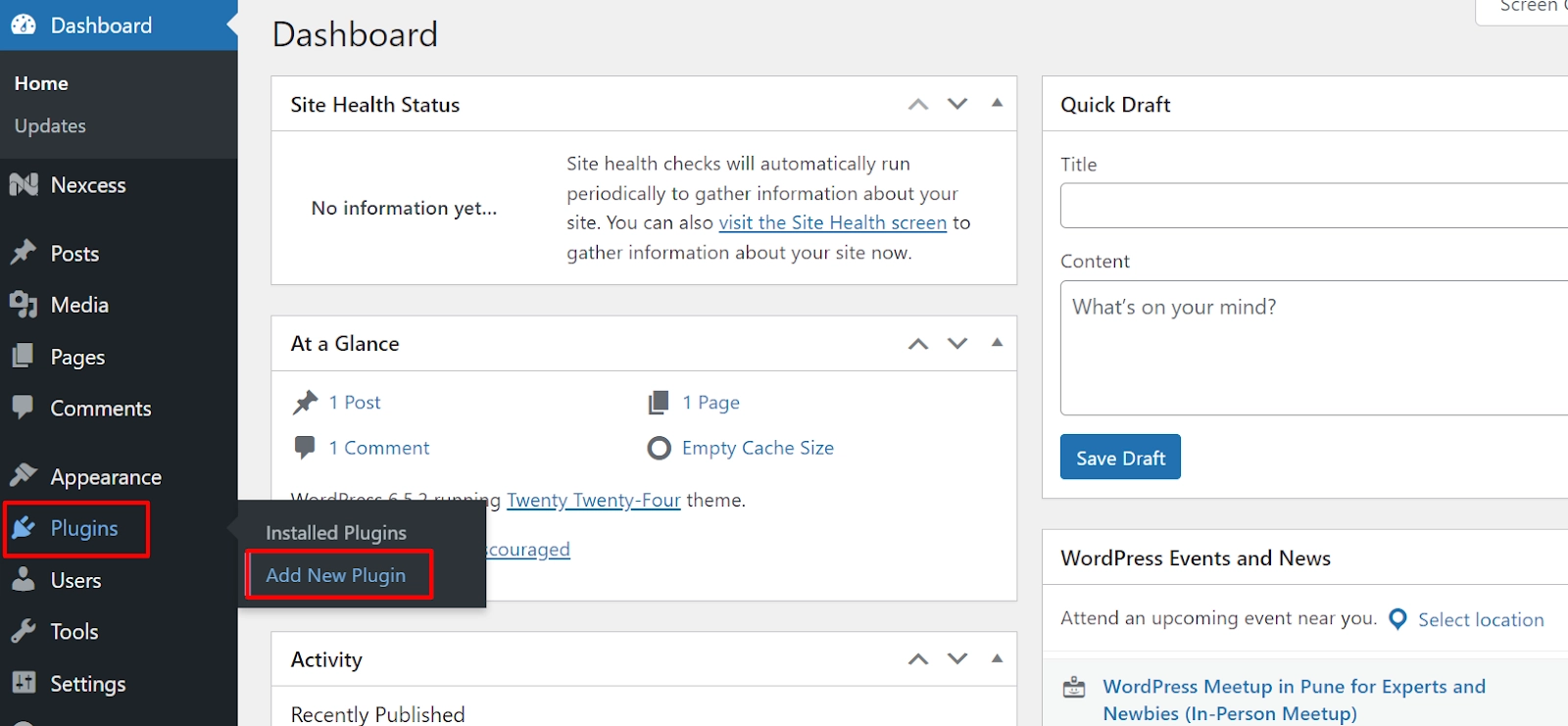
Task: Click the circle icon beside Empty Cache Size
Action: [x=660, y=448]
